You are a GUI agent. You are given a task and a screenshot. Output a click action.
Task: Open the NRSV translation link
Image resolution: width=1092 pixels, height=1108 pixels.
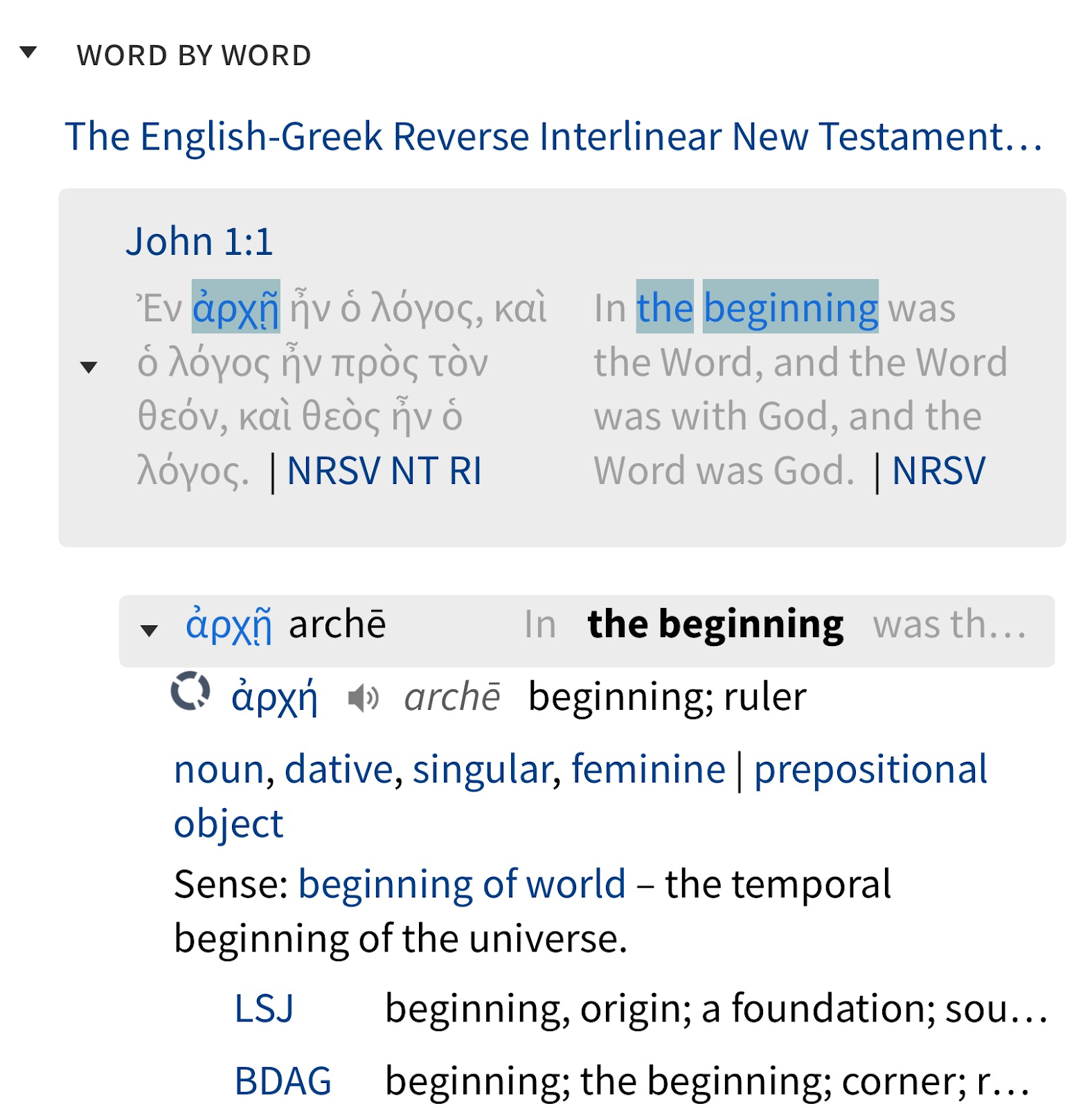pyautogui.click(x=938, y=472)
